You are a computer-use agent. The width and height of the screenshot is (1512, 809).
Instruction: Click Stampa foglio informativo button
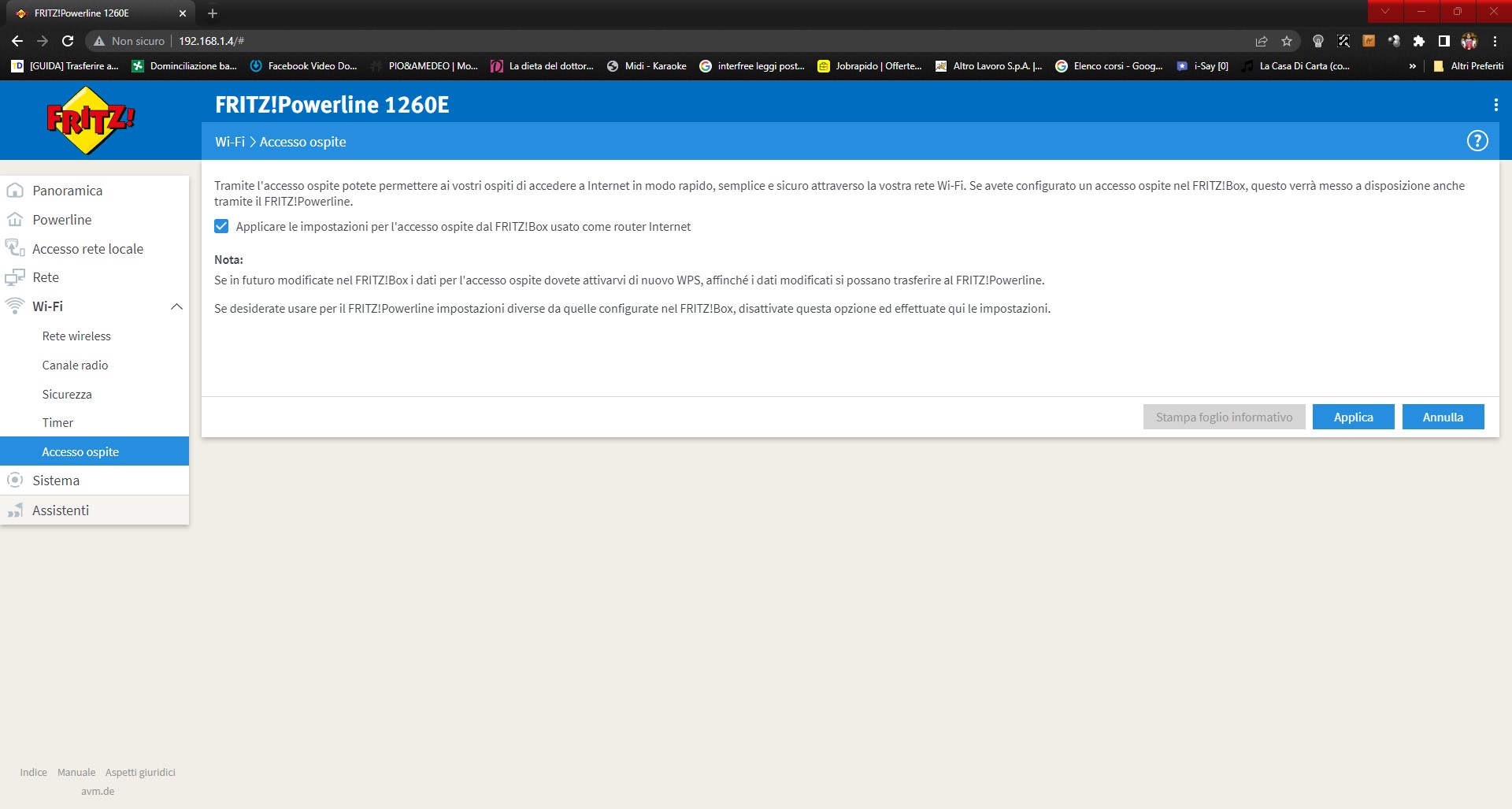click(1224, 417)
